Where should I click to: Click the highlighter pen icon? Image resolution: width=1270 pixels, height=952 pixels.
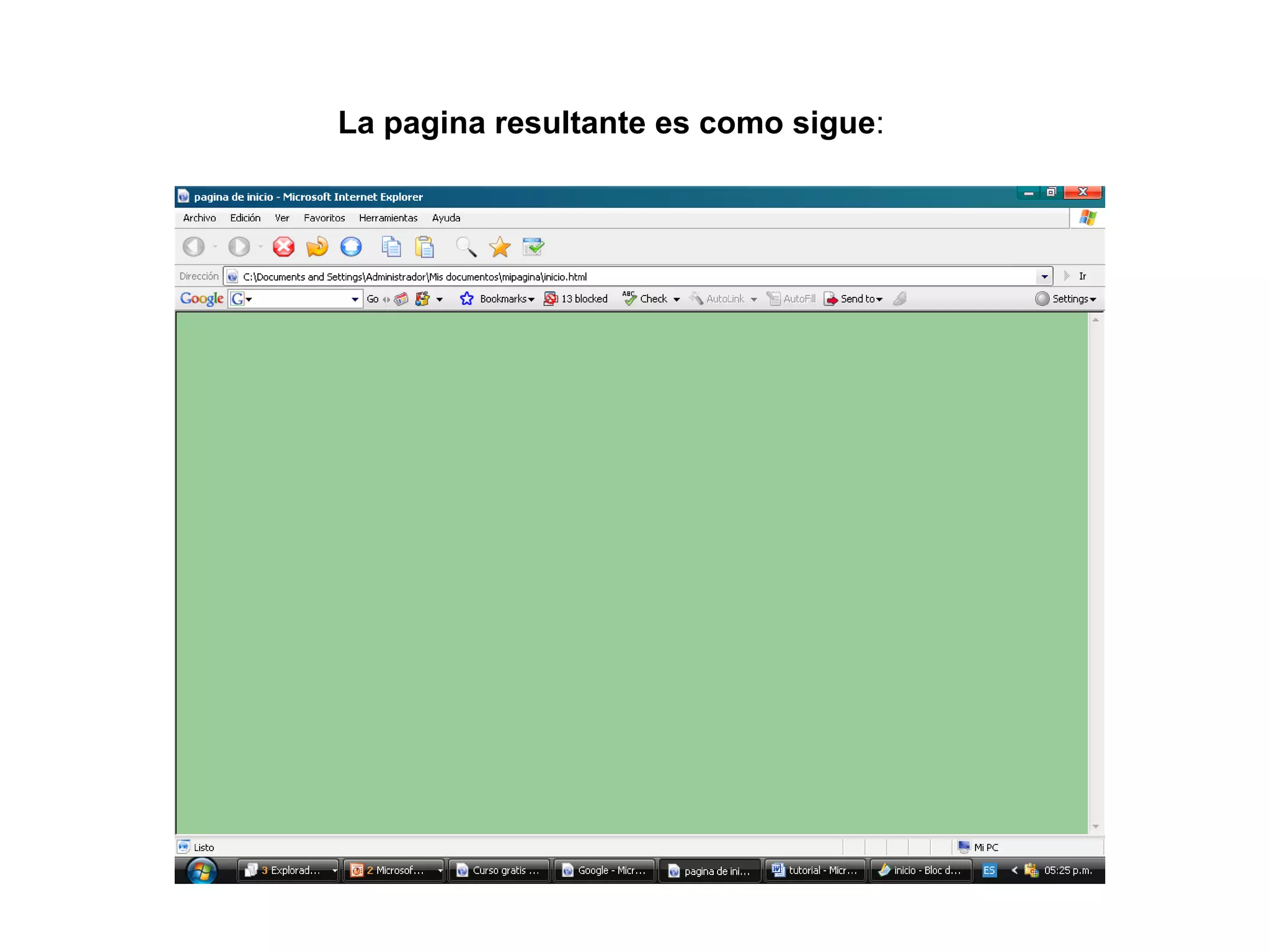(900, 299)
